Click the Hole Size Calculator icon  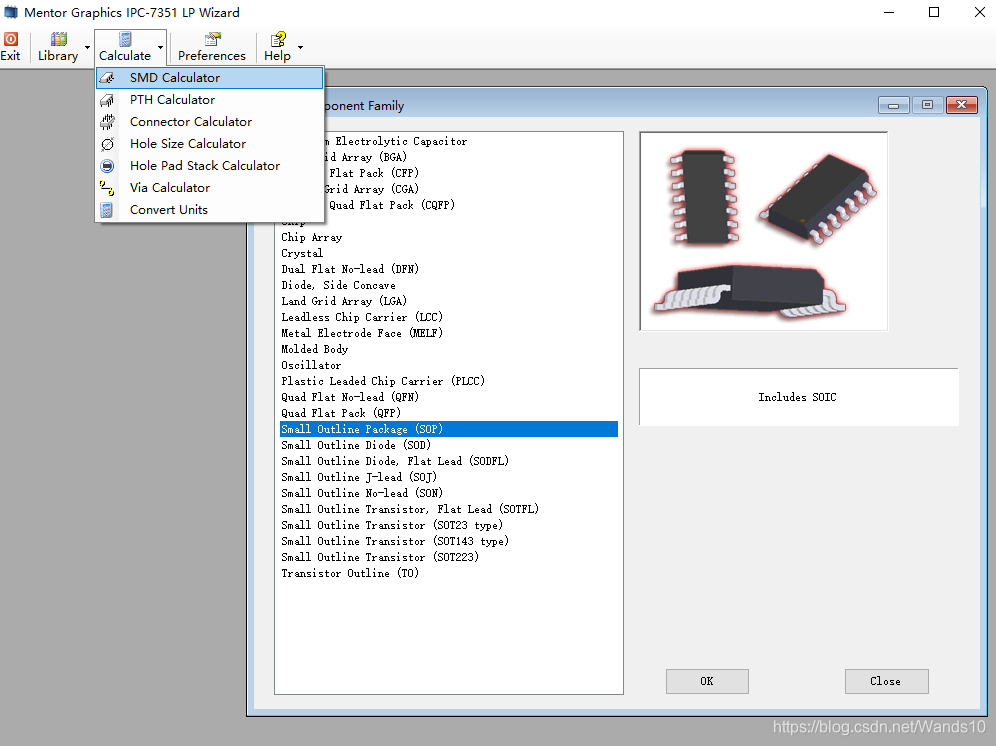pos(108,144)
